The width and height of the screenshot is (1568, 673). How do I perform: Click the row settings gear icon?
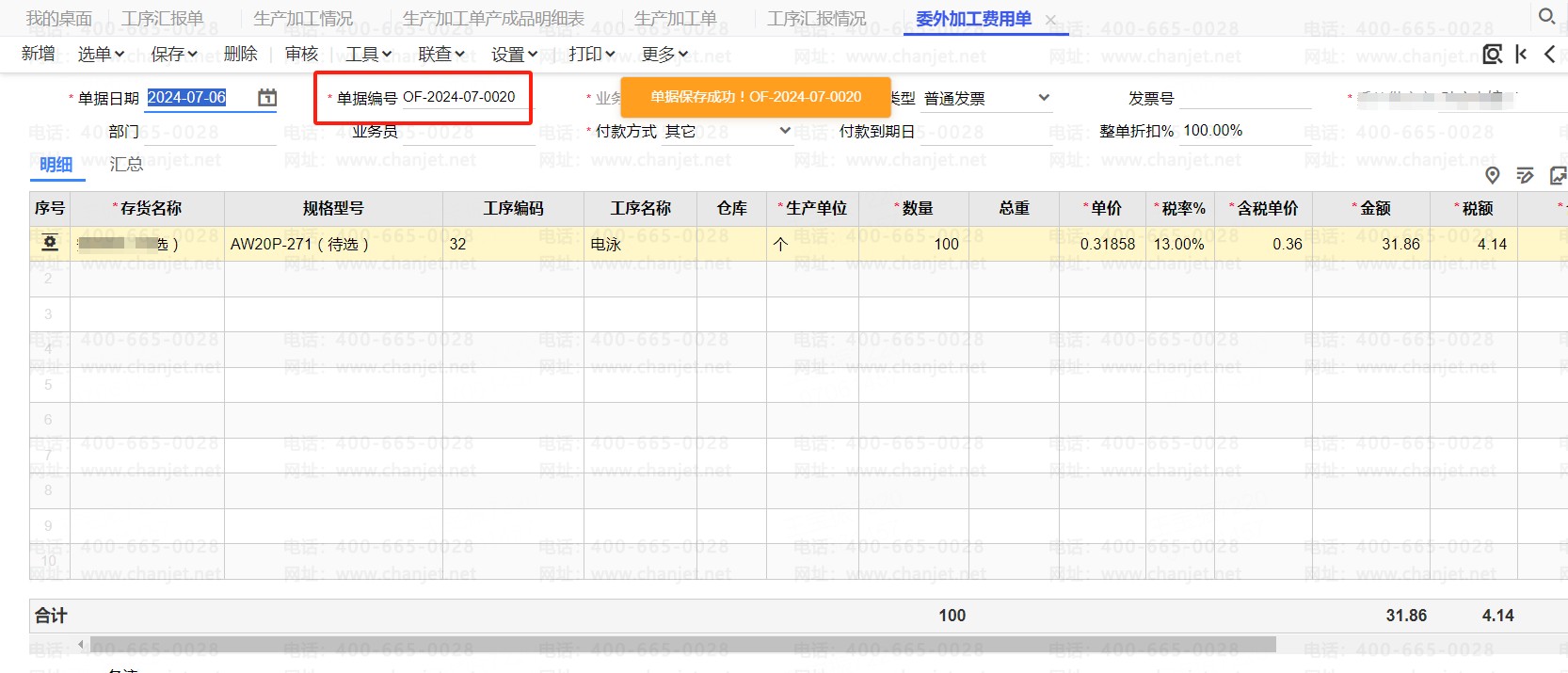point(50,243)
